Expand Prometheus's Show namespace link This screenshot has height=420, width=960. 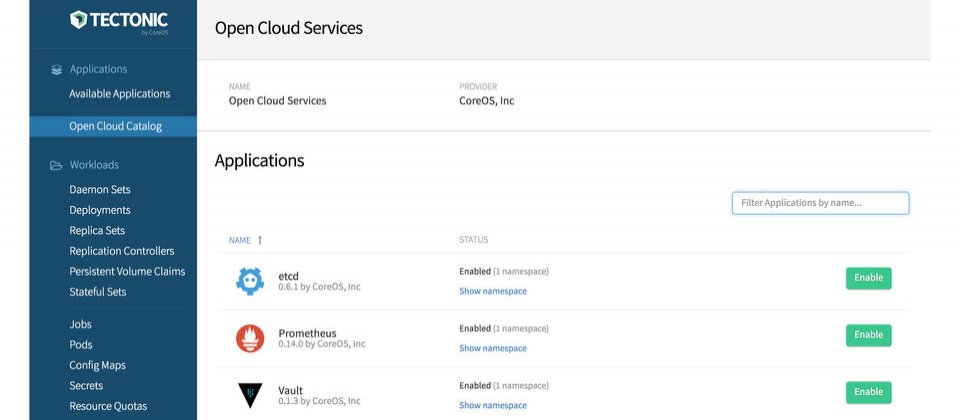(x=493, y=348)
